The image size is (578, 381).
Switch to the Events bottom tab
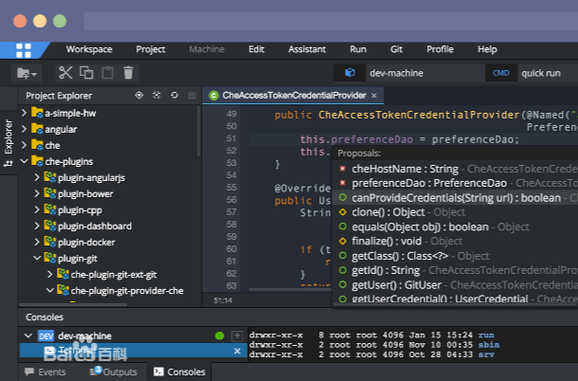(45, 372)
